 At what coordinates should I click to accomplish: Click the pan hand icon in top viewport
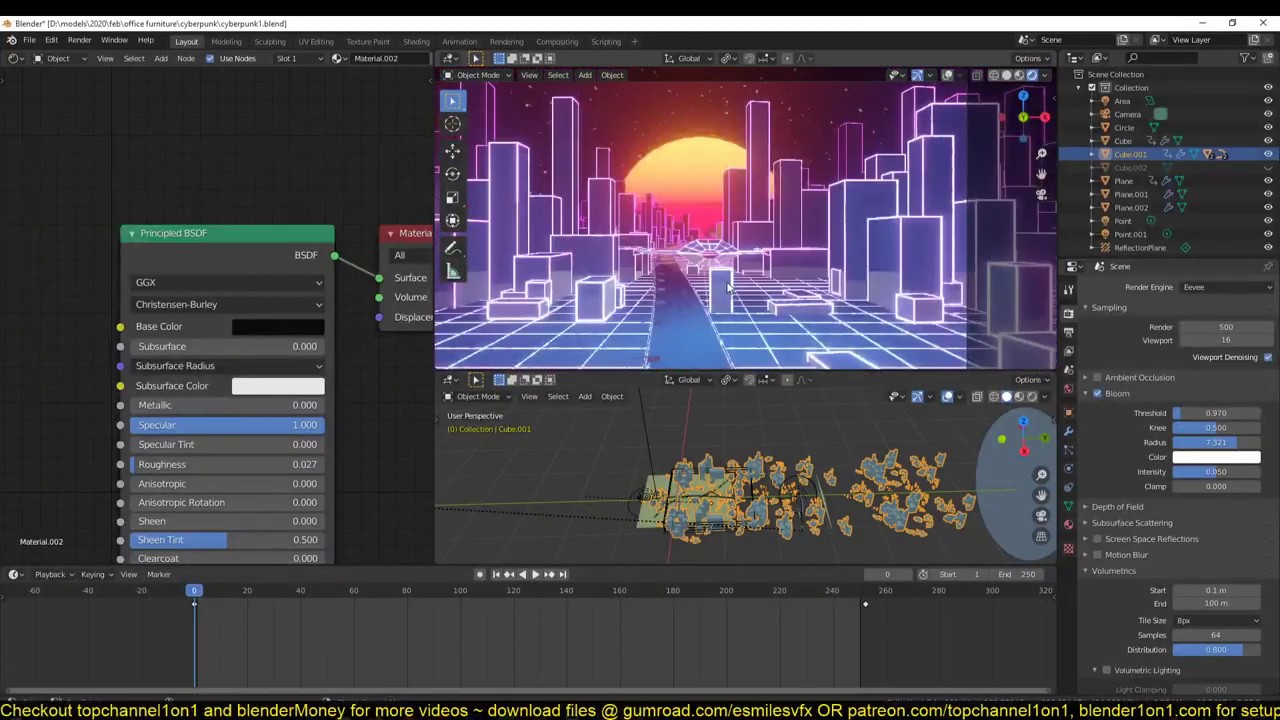point(1041,174)
